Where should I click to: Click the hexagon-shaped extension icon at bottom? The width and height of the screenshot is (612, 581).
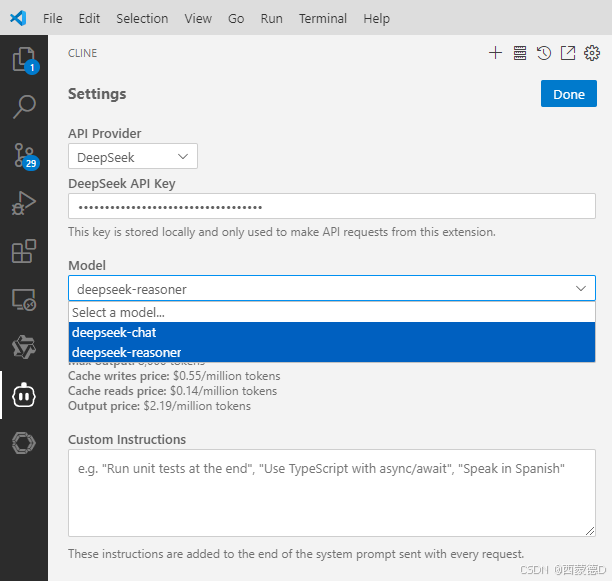(24, 443)
